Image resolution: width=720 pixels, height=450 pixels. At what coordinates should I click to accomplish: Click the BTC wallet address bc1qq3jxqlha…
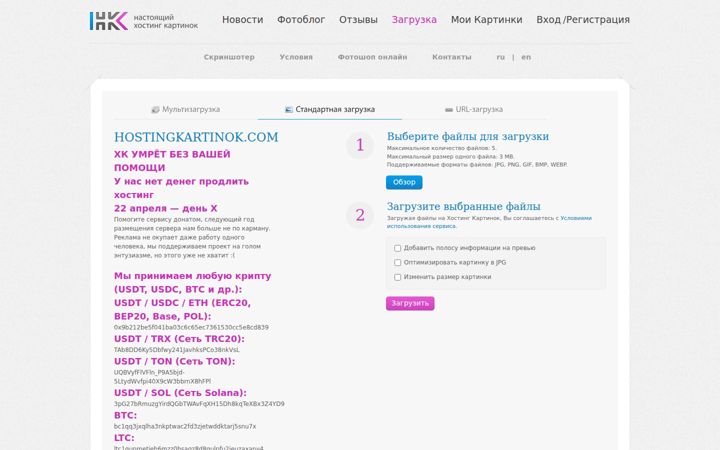pos(185,427)
